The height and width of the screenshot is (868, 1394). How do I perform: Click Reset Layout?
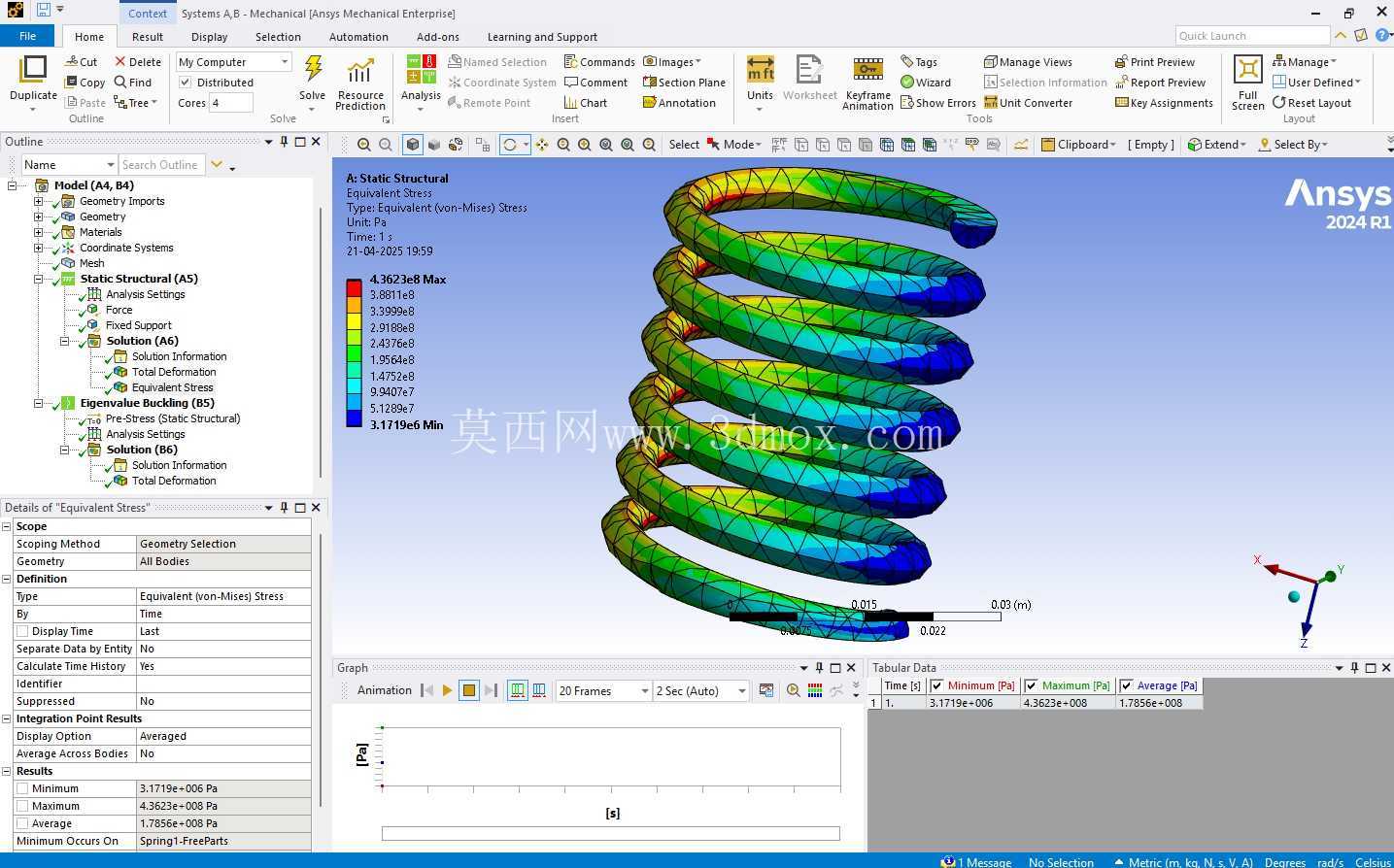pyautogui.click(x=1311, y=103)
